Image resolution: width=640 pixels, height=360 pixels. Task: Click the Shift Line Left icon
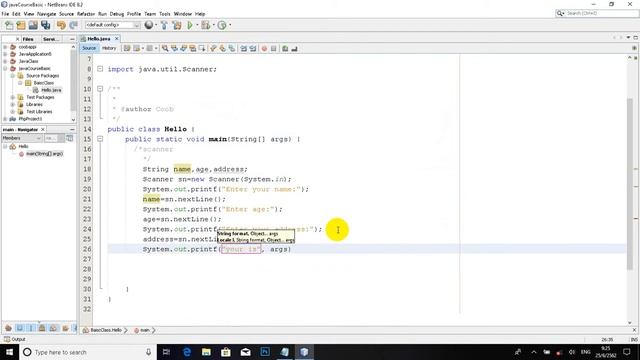pos(244,49)
